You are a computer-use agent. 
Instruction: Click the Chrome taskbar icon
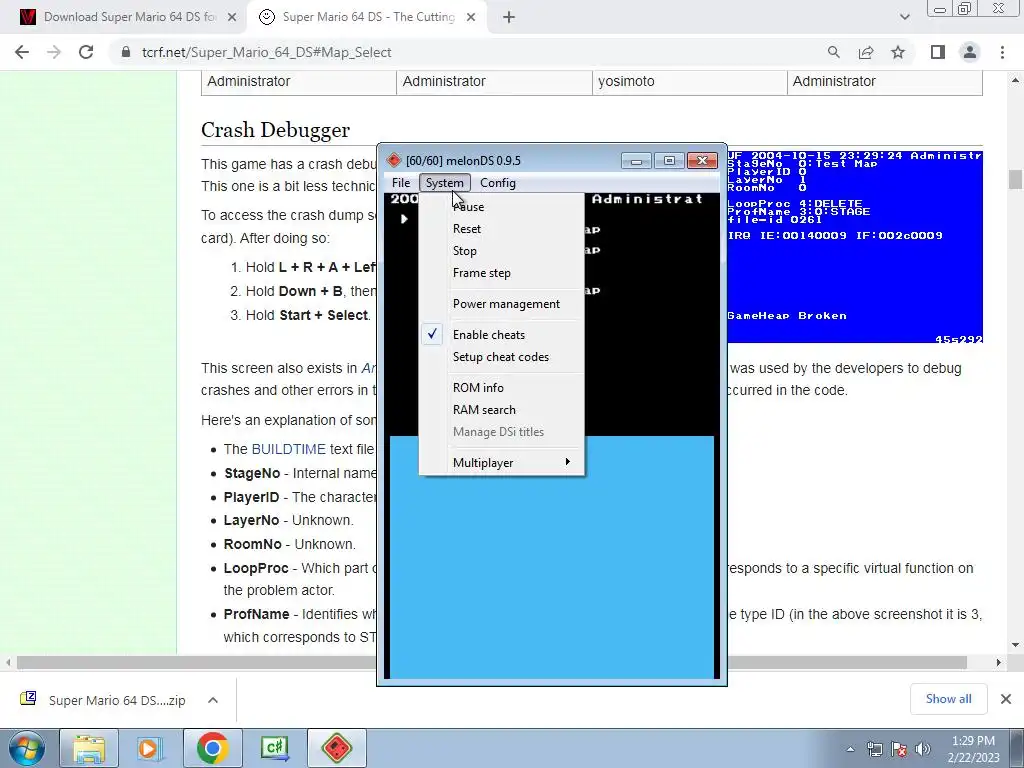tap(212, 748)
